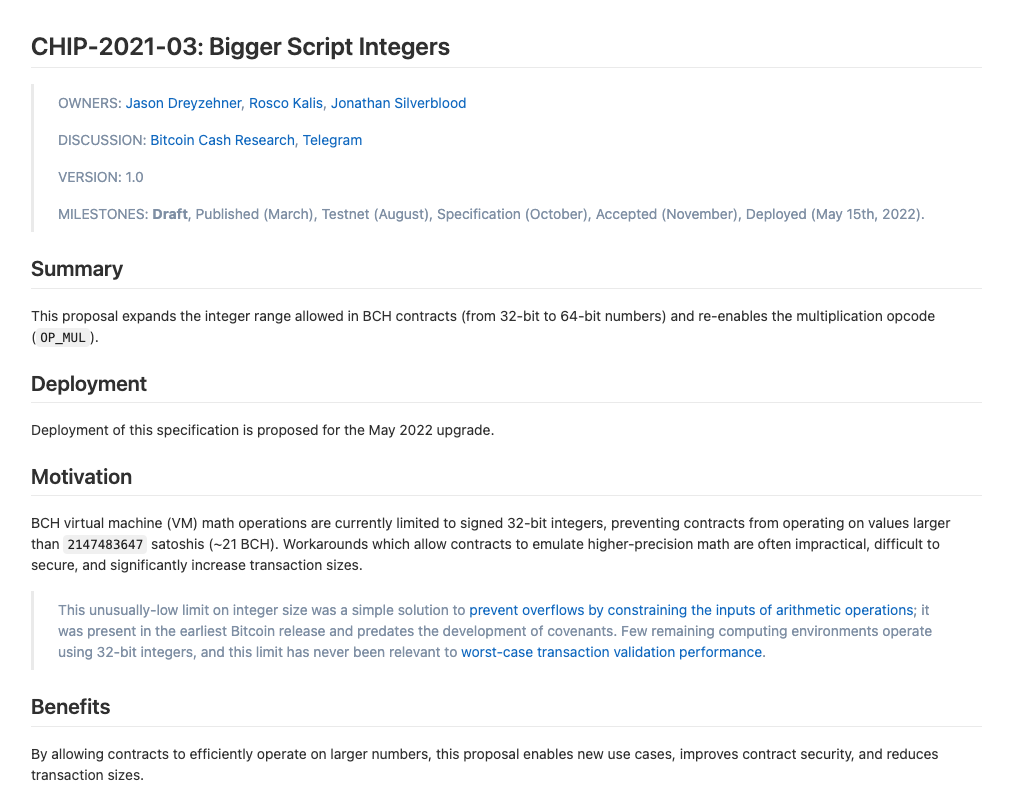Open the Telegram discussion link
Viewport: 1013px width, 788px height.
[x=332, y=140]
